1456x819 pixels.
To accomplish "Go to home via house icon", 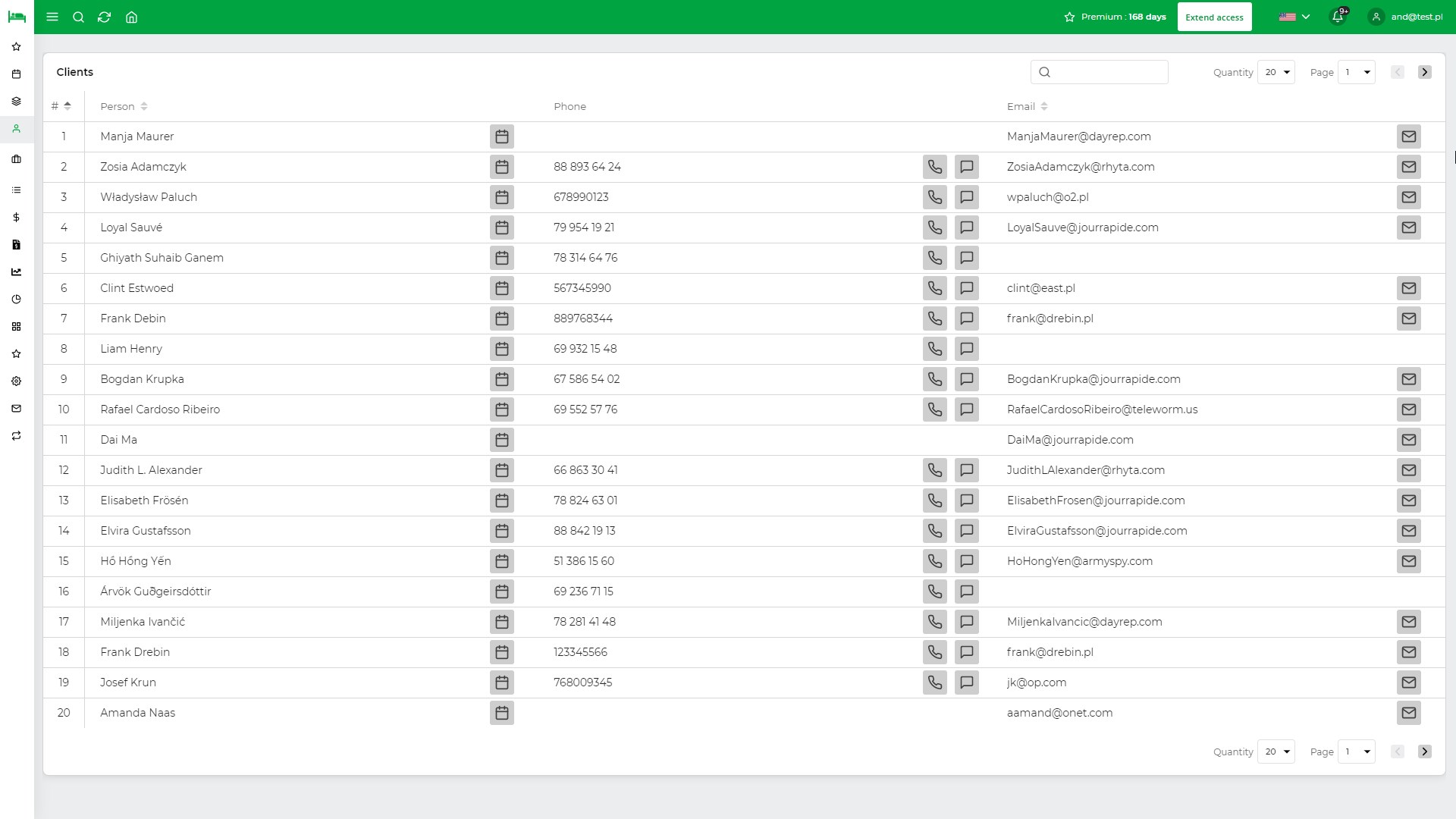I will [x=131, y=17].
